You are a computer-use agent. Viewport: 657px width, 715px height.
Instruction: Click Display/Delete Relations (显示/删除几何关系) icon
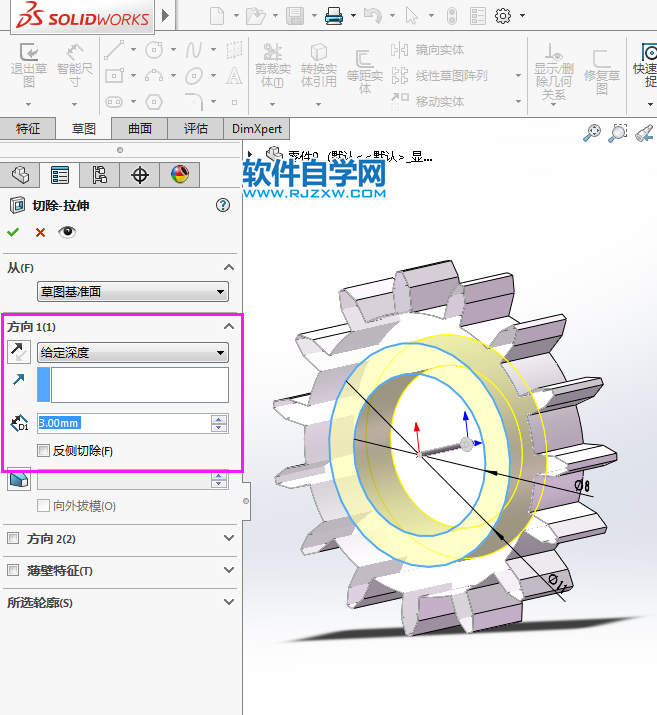click(554, 52)
